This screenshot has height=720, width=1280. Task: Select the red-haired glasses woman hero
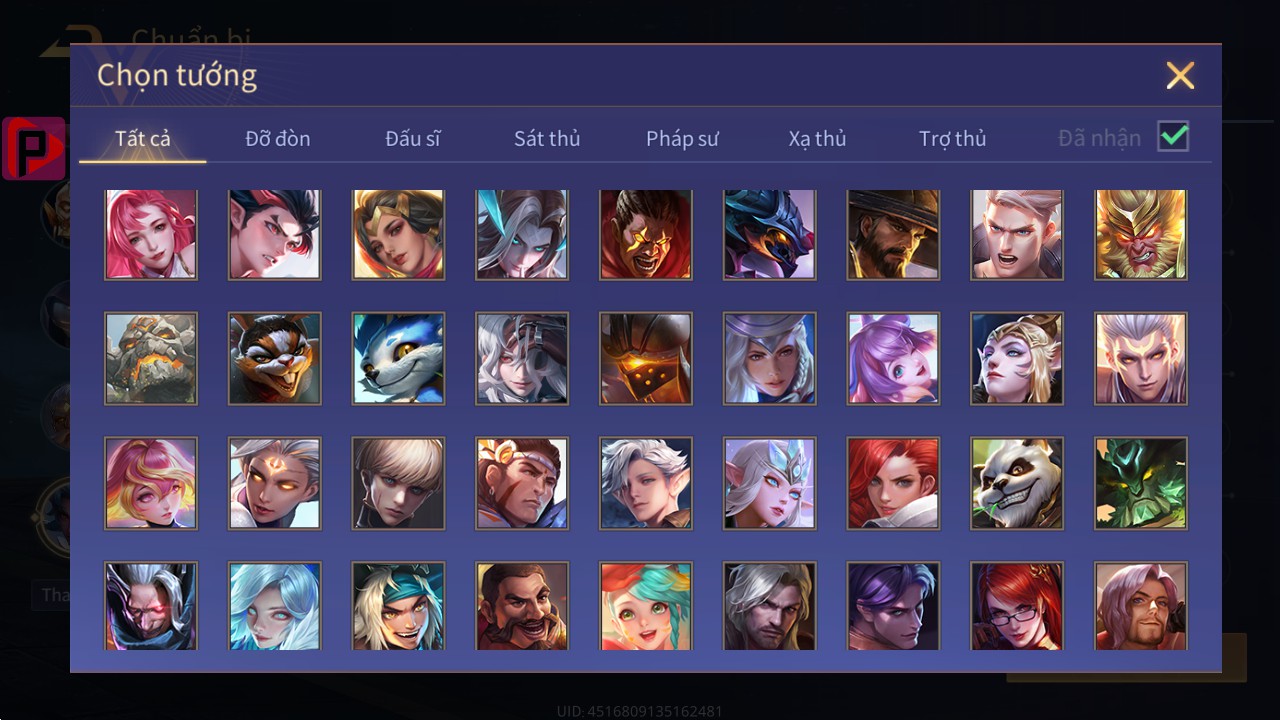click(x=1017, y=606)
